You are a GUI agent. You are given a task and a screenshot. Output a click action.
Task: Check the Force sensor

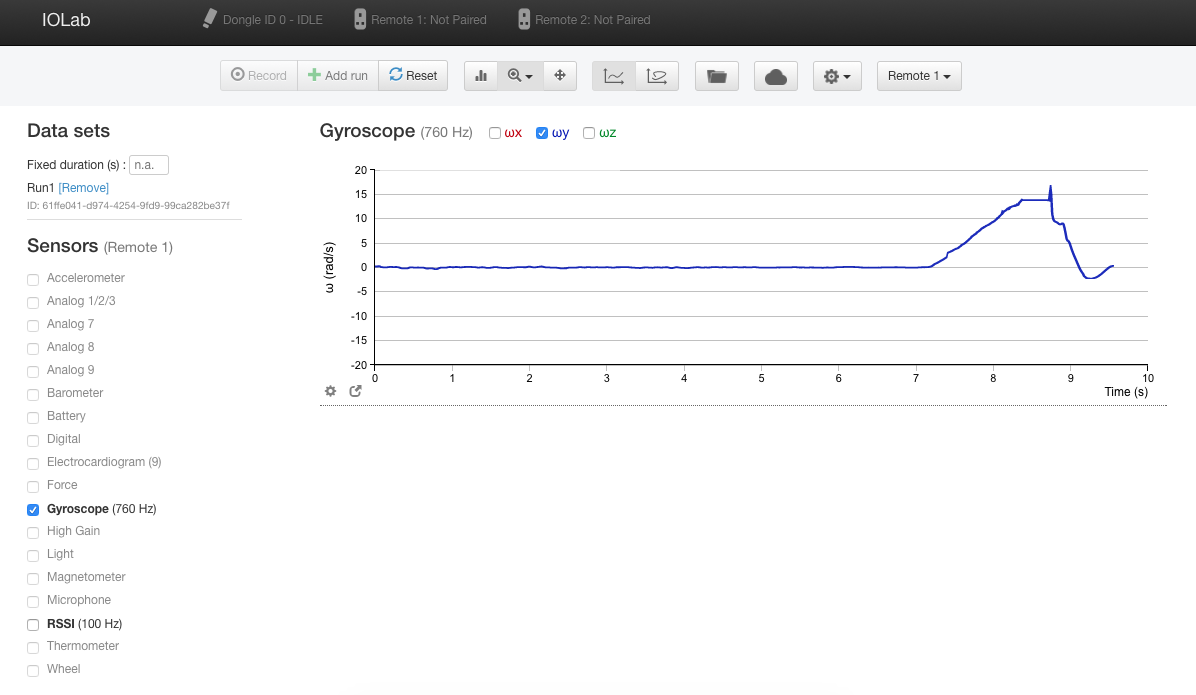coord(33,486)
